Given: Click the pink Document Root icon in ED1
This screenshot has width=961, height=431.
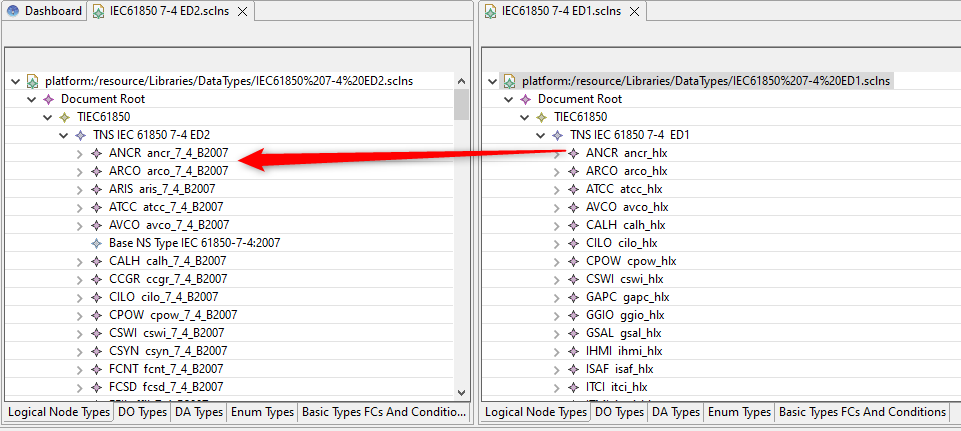Looking at the screenshot, I should click(525, 99).
